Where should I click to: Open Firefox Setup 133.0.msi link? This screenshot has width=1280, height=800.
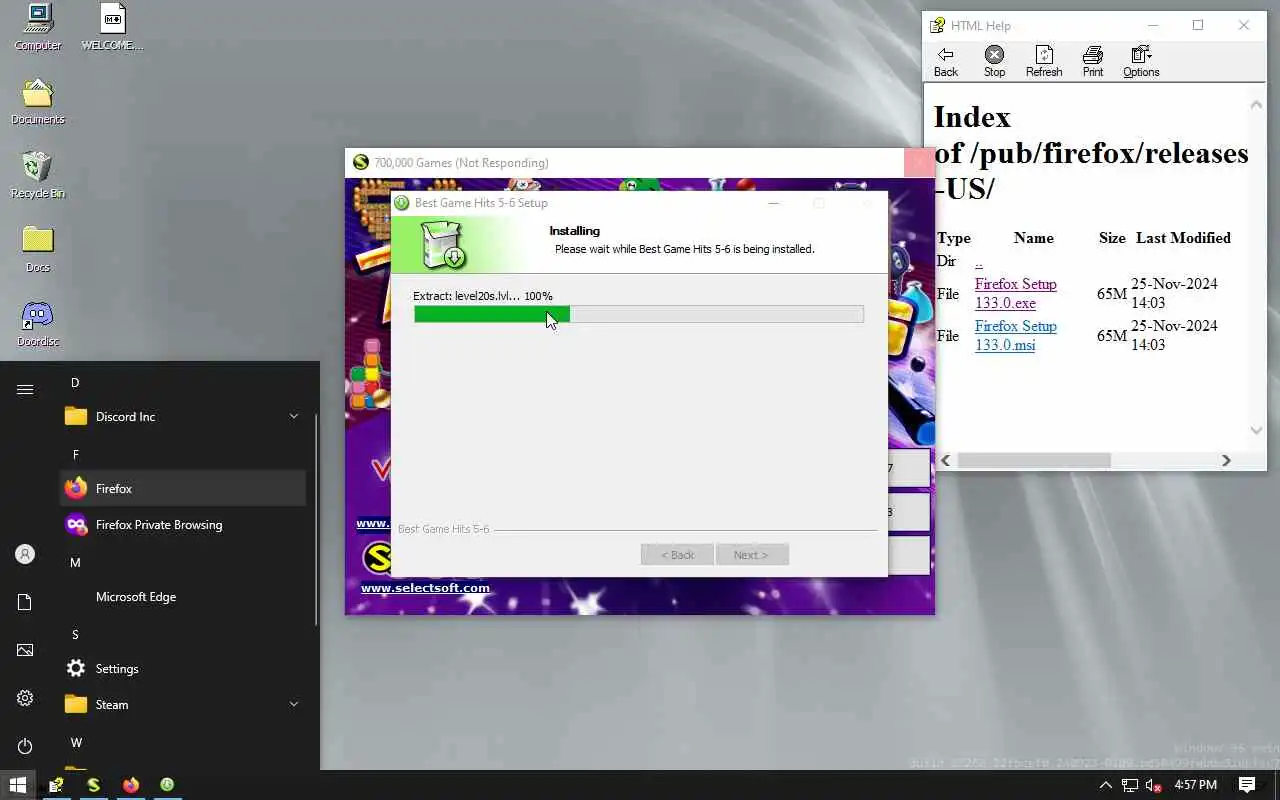pyautogui.click(x=1015, y=335)
